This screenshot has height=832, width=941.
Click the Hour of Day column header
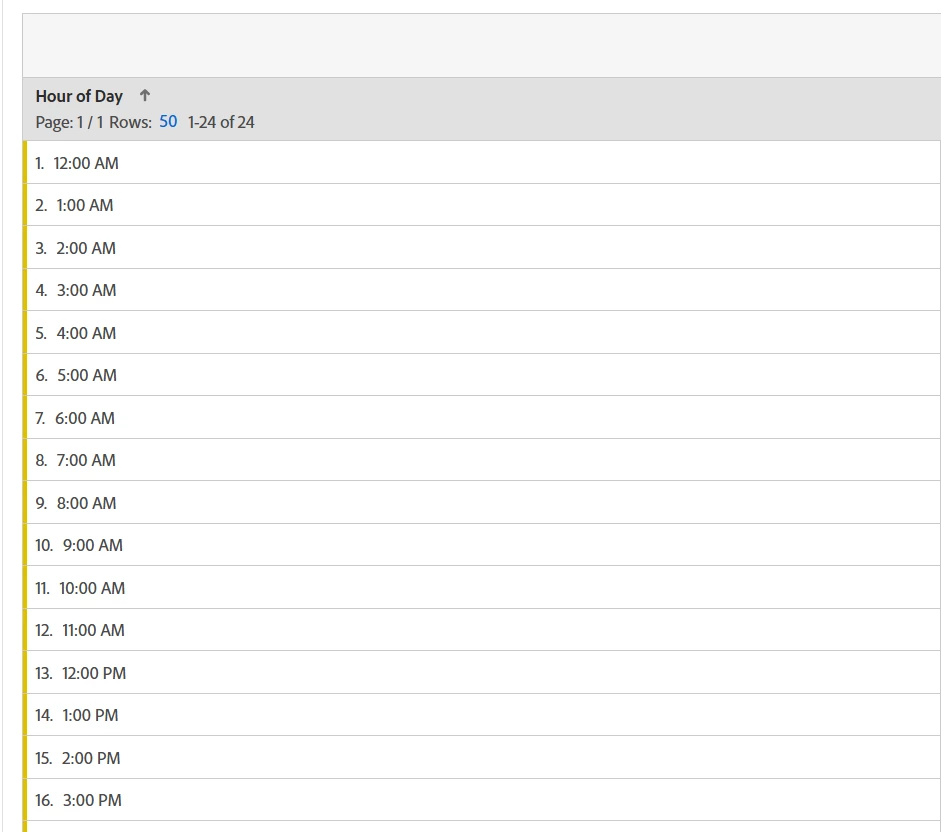pos(79,96)
